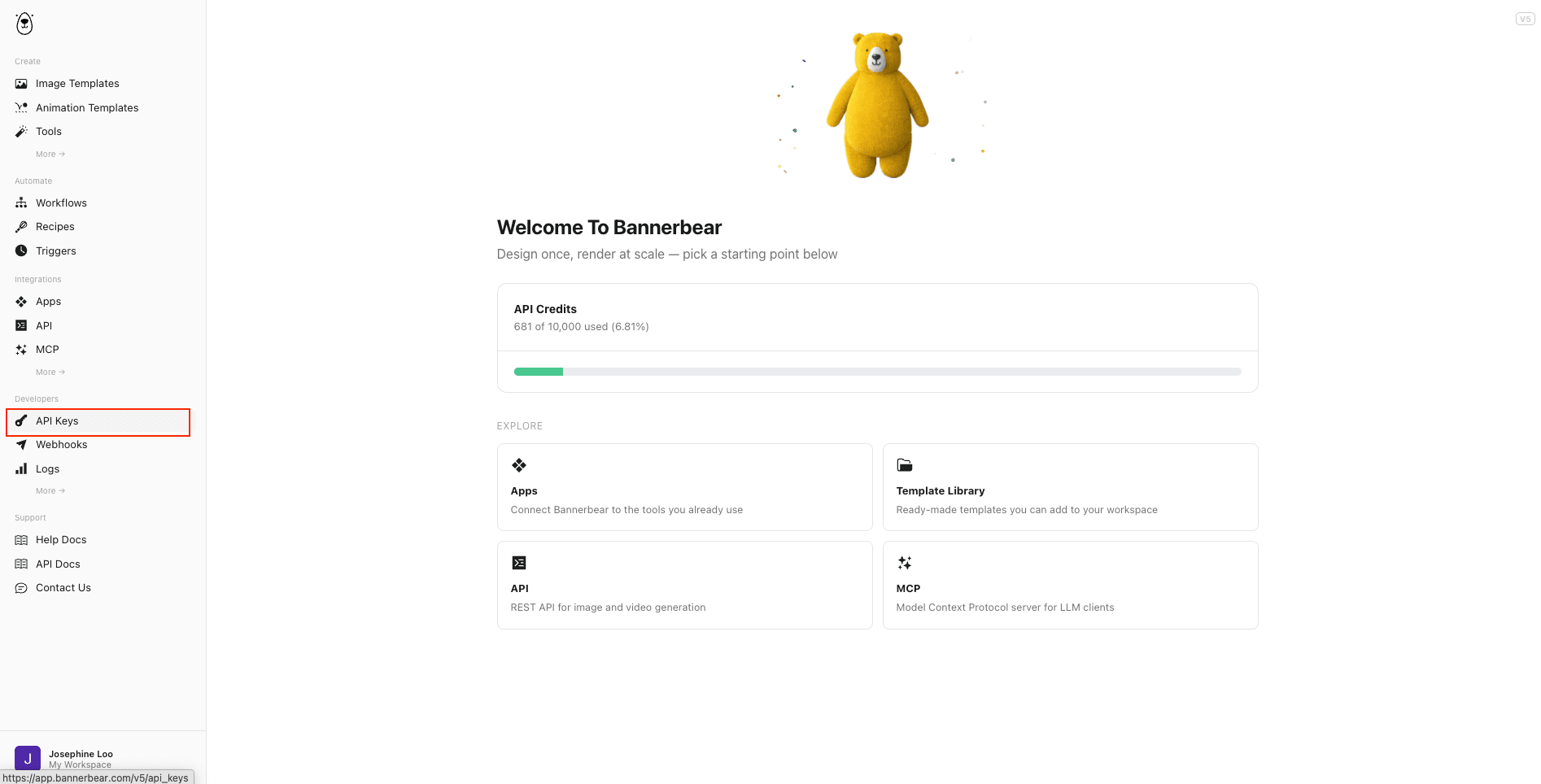
Task: Open API in sidebar Integrations
Action: point(44,325)
